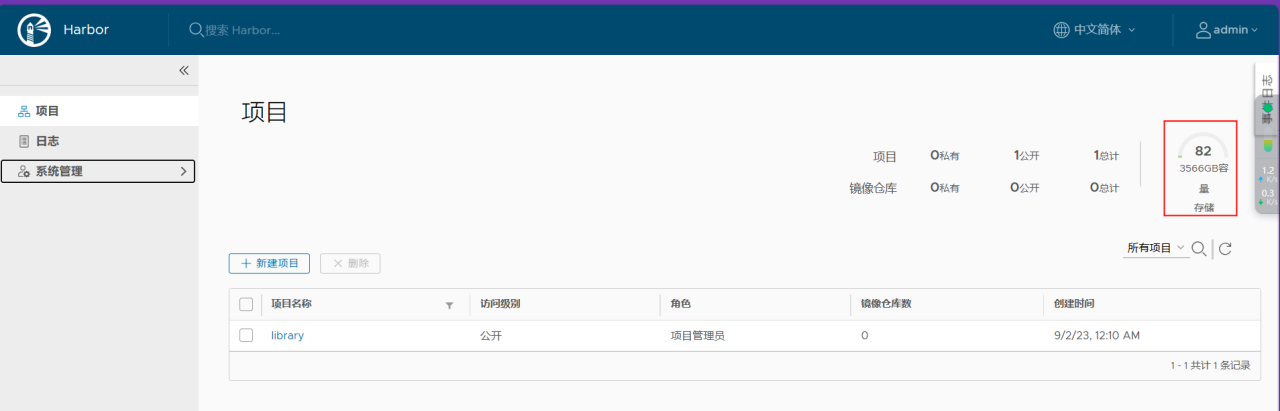The width and height of the screenshot is (1280, 411).
Task: Click the 1 - 1 共计 1 条记录 pagination text
Action: (x=1210, y=365)
